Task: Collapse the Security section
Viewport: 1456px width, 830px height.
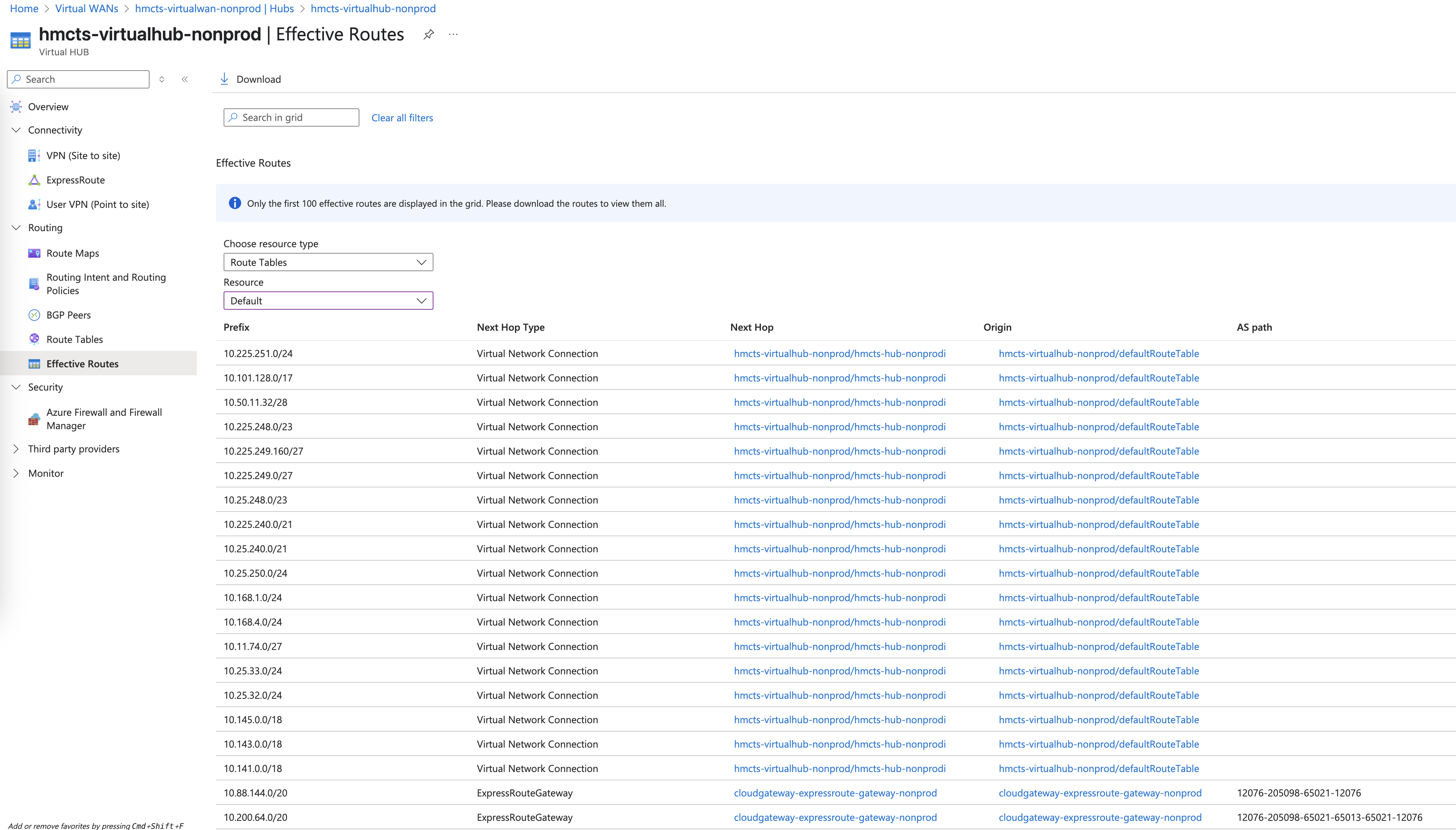Action: point(16,387)
